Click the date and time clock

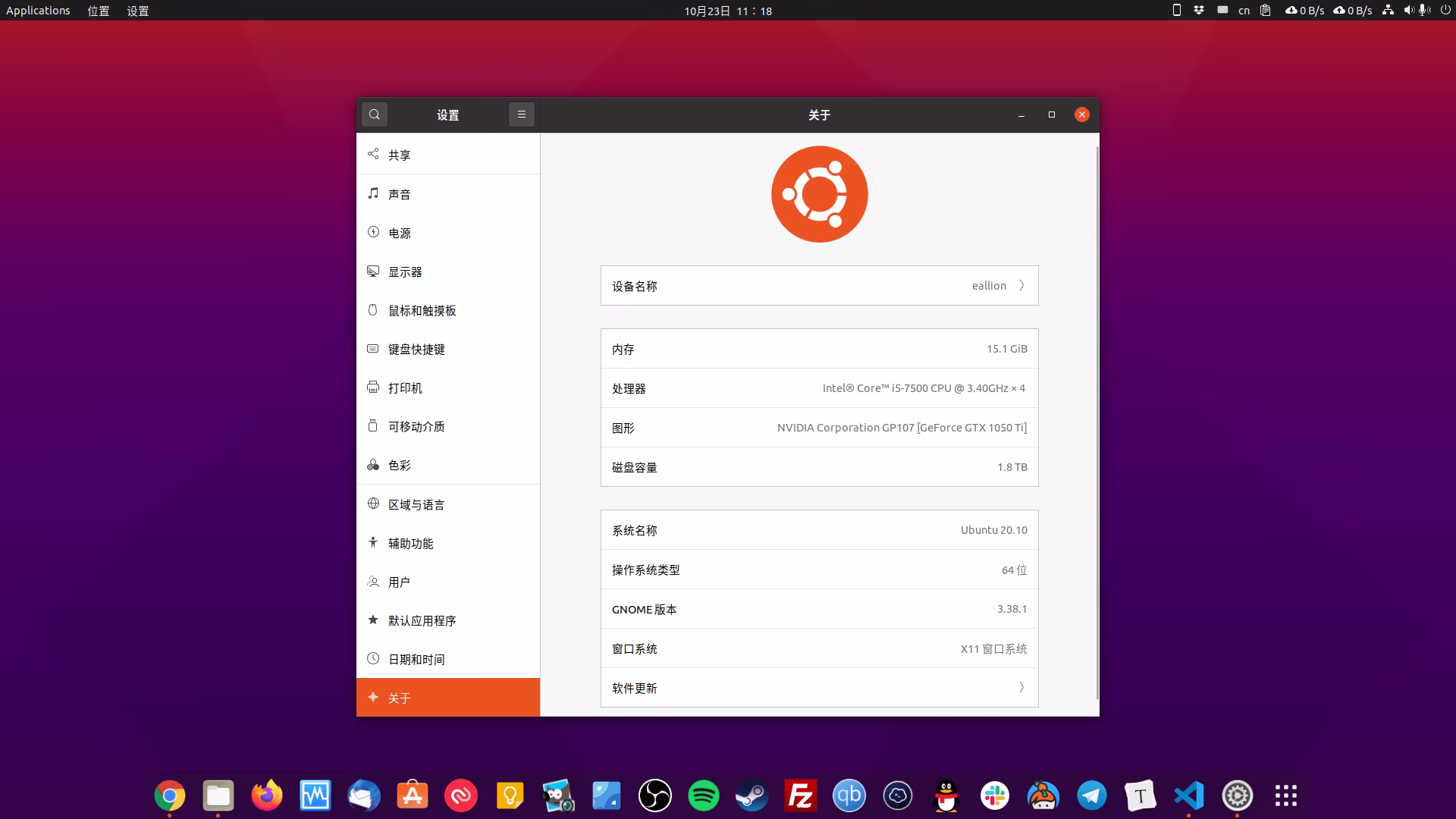click(x=728, y=11)
